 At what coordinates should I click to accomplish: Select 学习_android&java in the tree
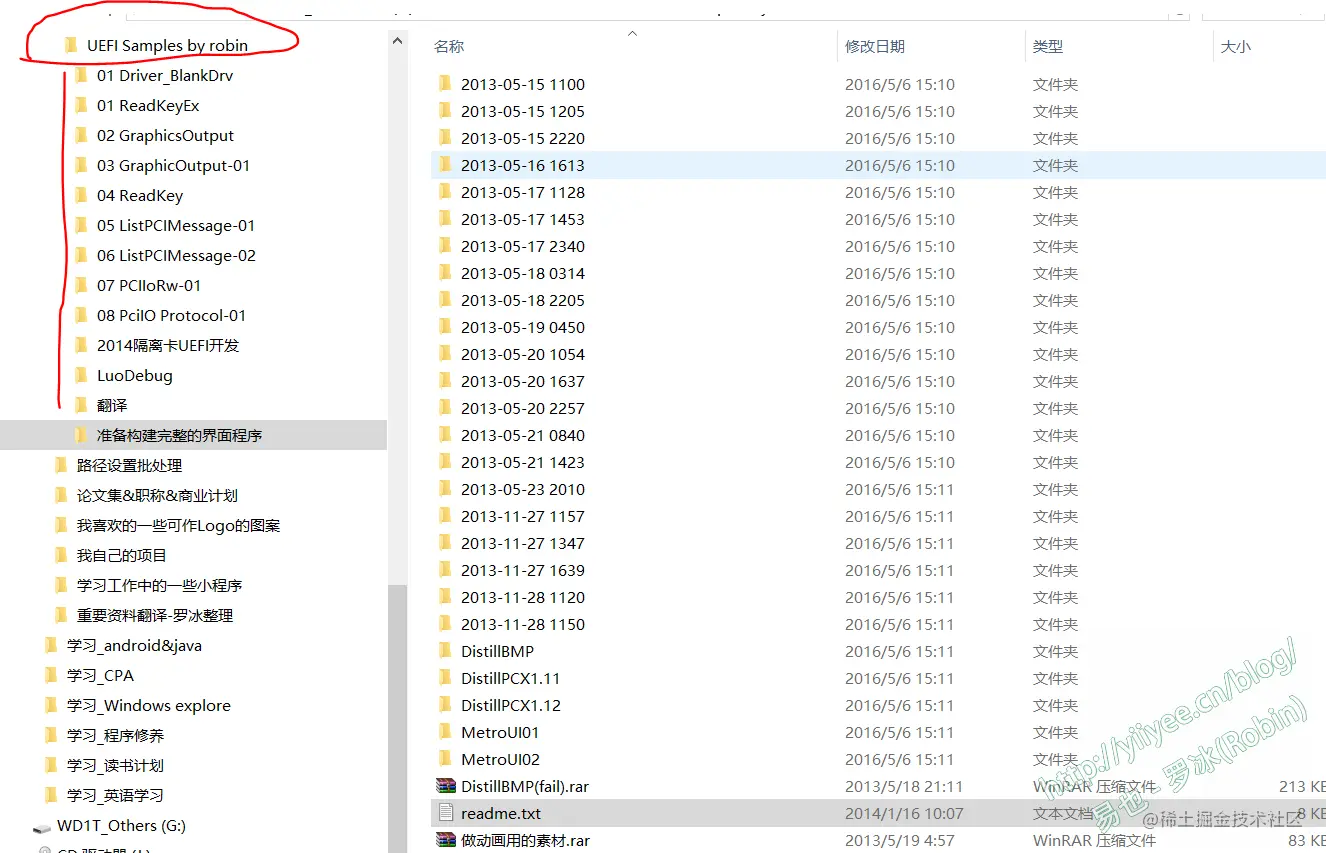[x=134, y=646]
